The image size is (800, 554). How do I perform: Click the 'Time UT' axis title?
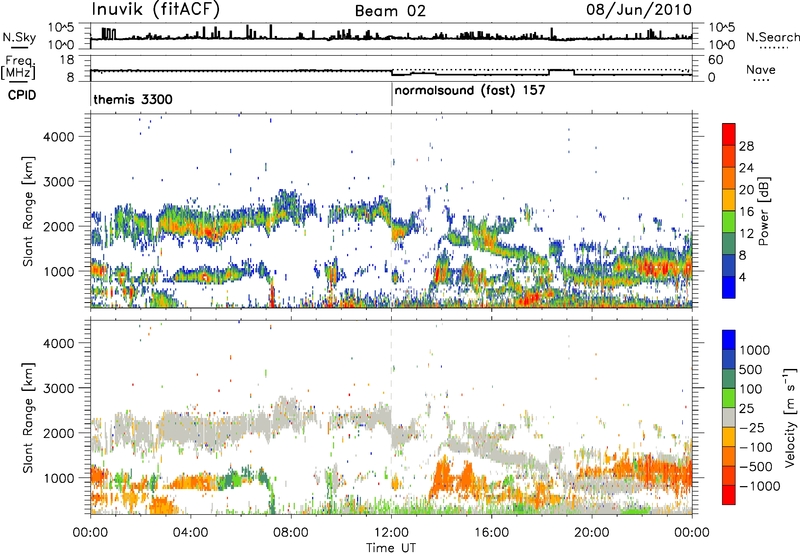pos(391,548)
